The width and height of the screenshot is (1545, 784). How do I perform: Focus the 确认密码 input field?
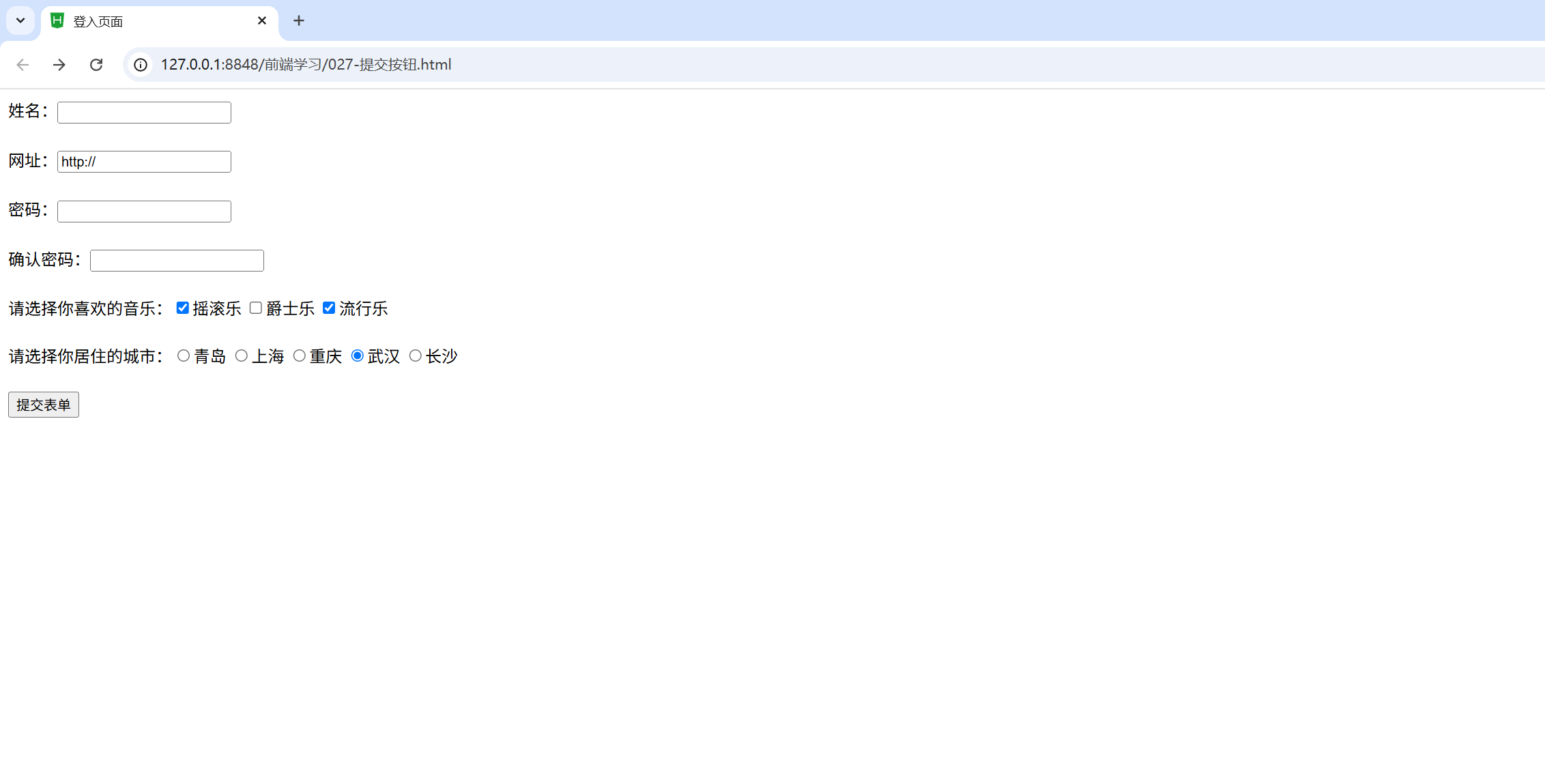177,261
